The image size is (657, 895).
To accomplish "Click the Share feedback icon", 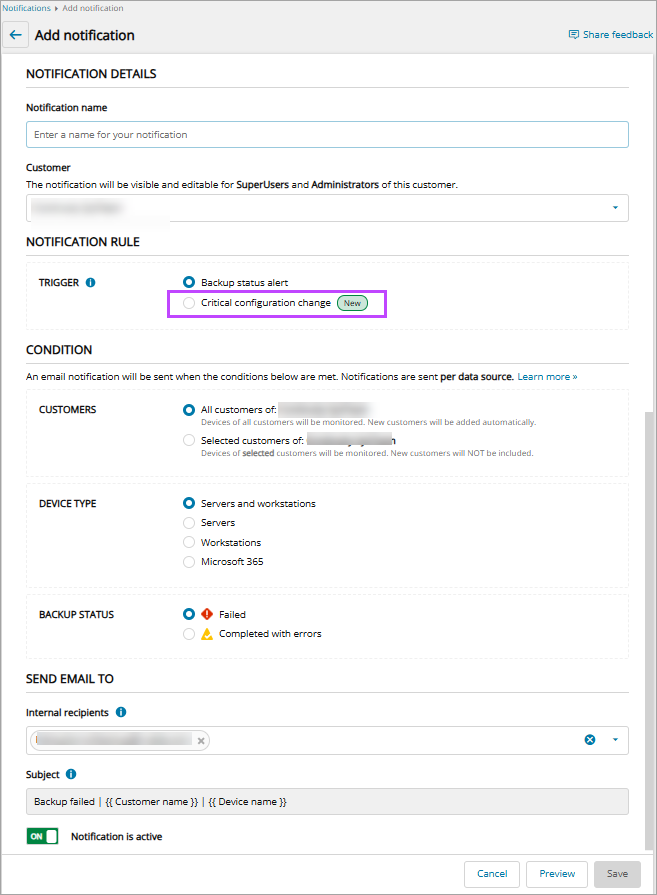I will (574, 35).
